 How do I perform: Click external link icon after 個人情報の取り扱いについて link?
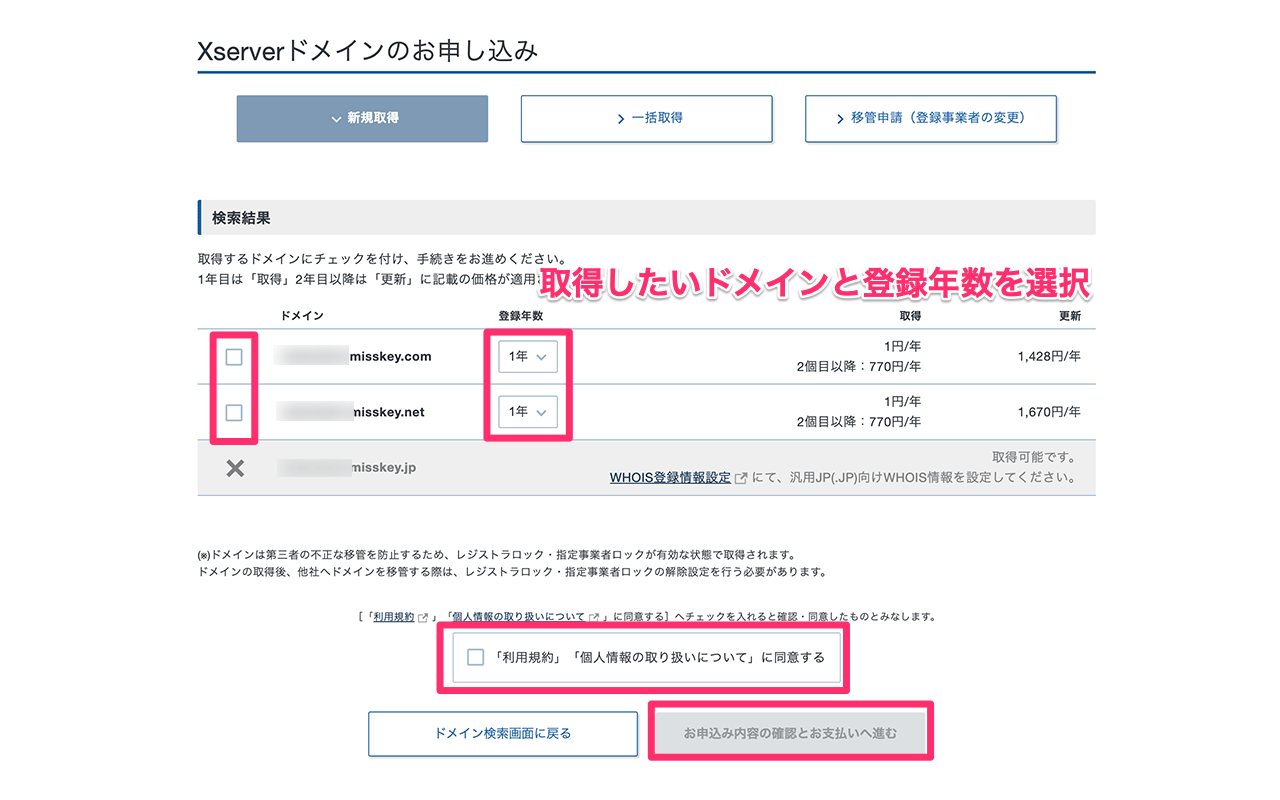(x=595, y=617)
